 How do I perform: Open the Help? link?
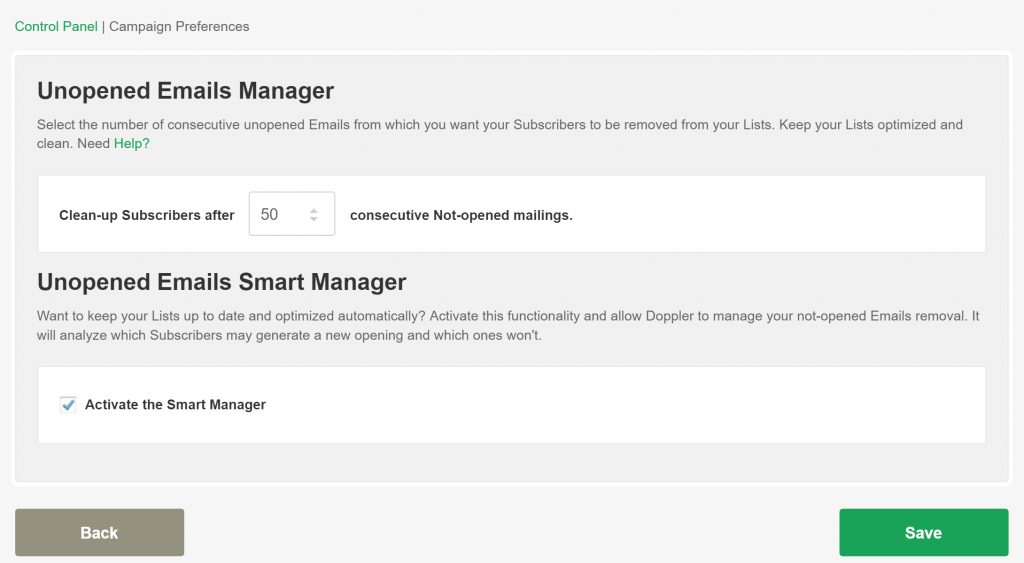tap(131, 144)
